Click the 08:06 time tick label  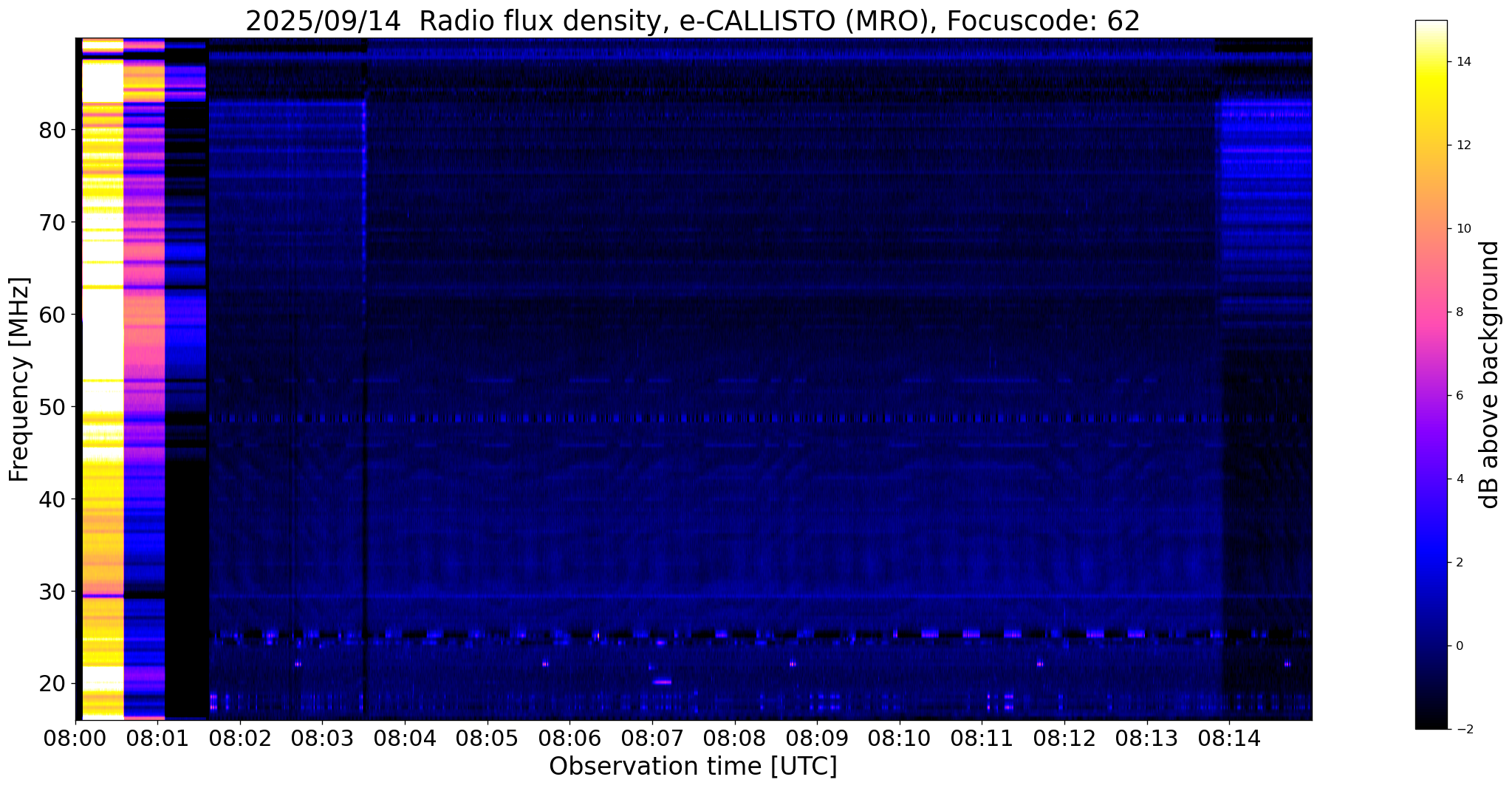[569, 738]
